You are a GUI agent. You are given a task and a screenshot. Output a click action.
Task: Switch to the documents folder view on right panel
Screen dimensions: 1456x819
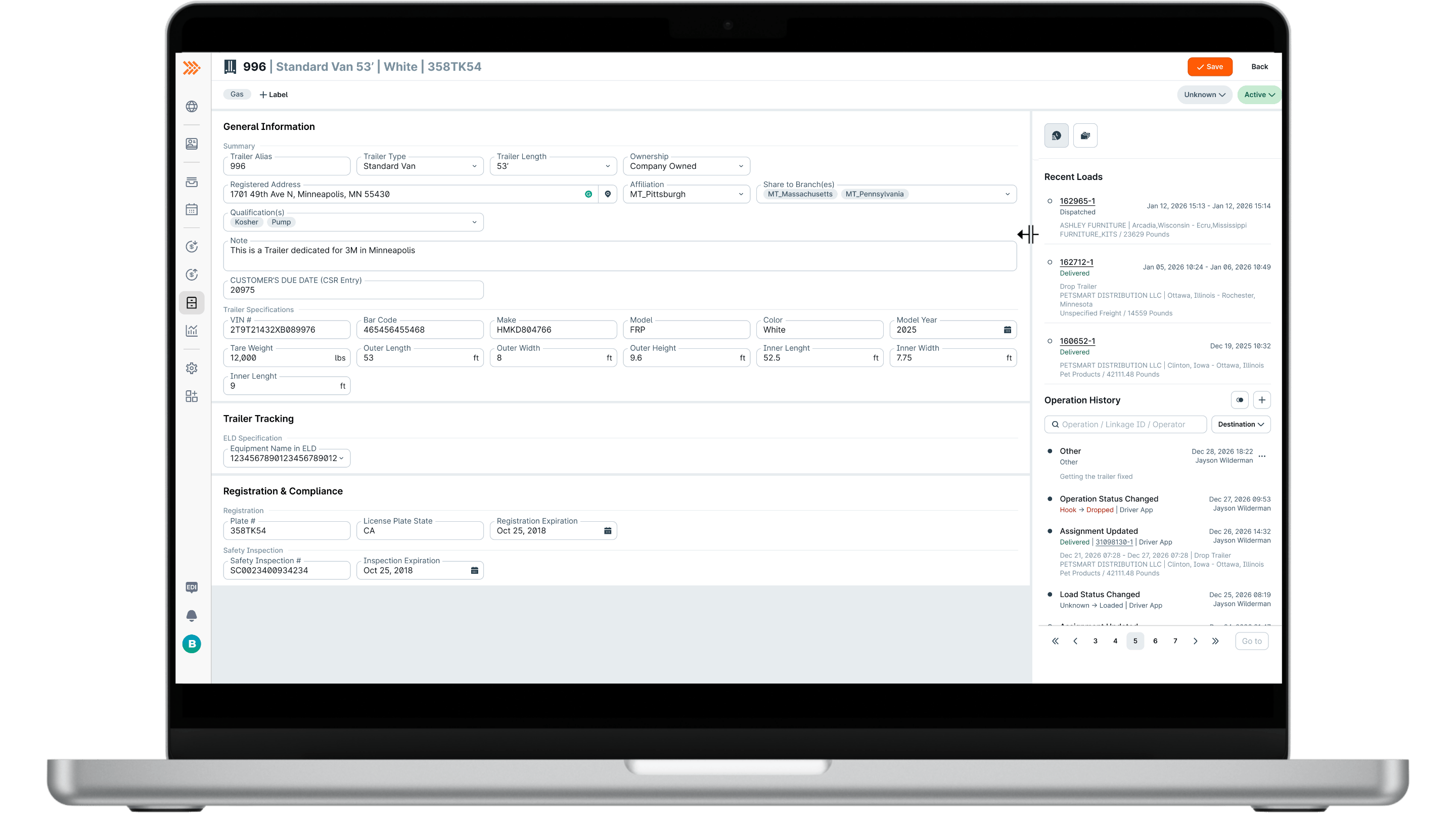(1085, 135)
